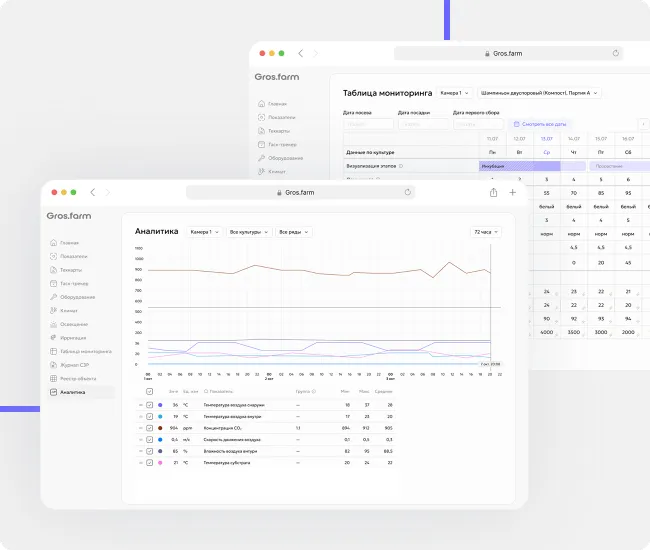Open Главная from the front sidebar
The width and height of the screenshot is (650, 550).
(68, 243)
